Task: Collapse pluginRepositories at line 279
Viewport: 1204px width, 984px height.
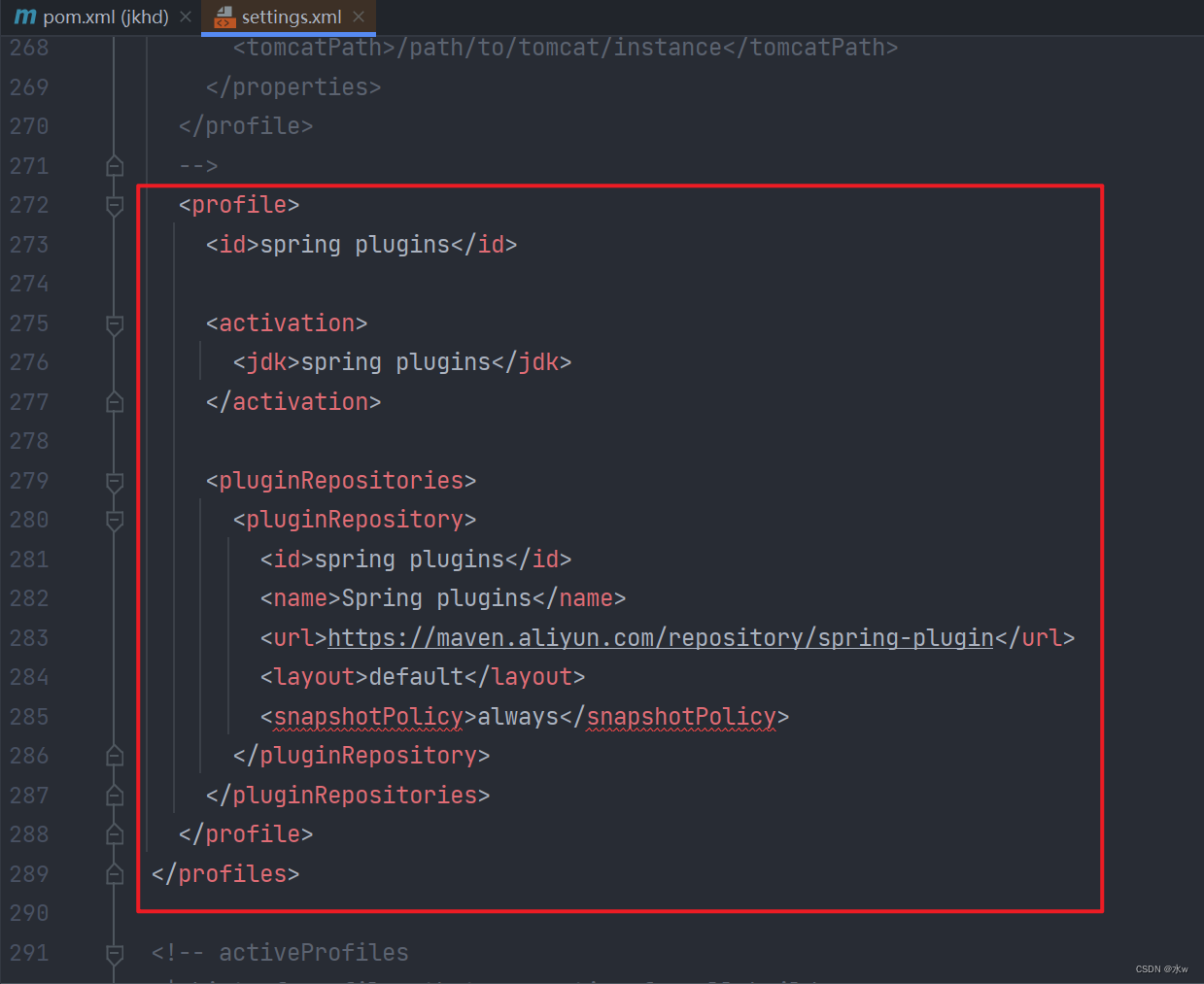Action: tap(115, 481)
